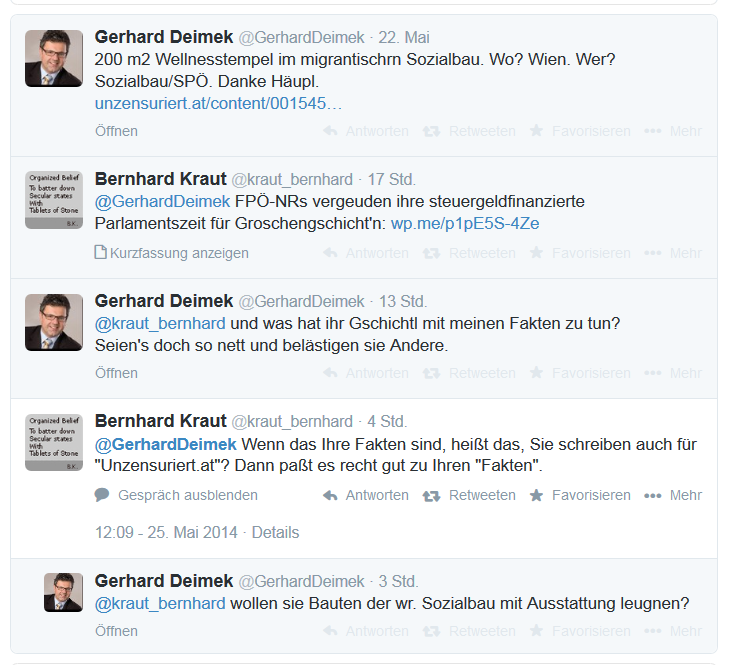Click Gerhard Deimek's avatar on the 22. Mai tweet
The image size is (742, 665).
(54, 58)
